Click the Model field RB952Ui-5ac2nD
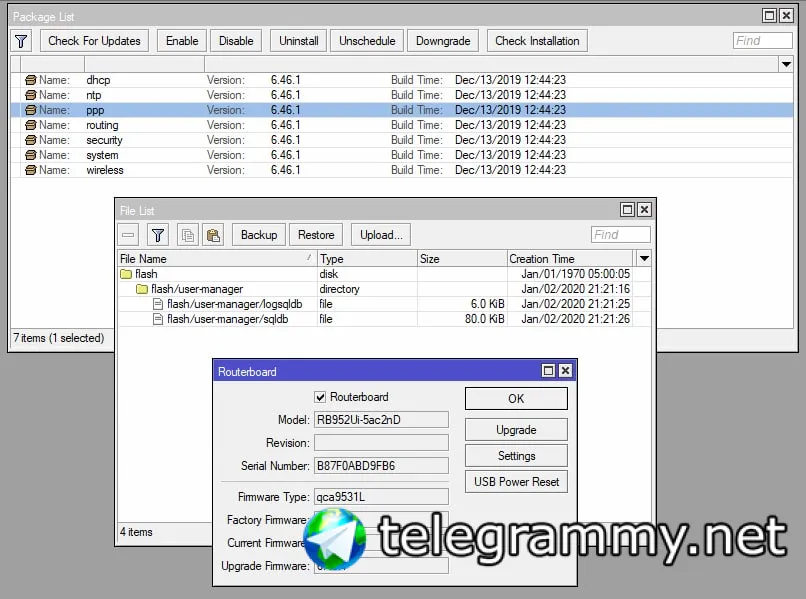This screenshot has height=599, width=806. [x=381, y=420]
